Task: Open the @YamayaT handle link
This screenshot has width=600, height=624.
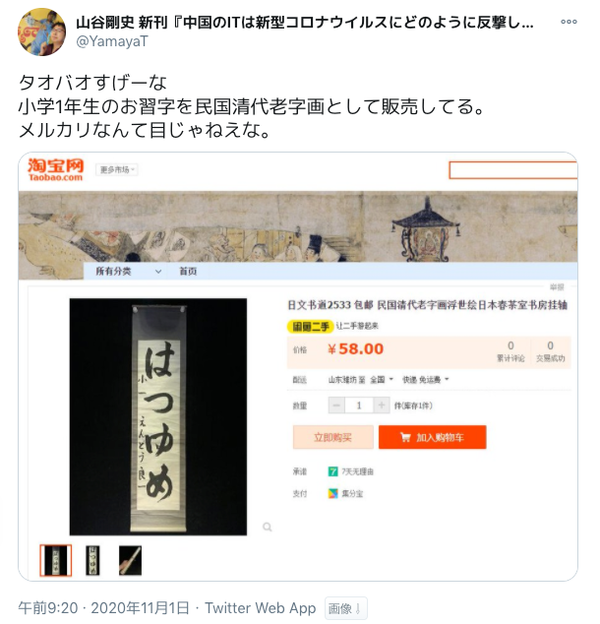Action: (x=112, y=41)
